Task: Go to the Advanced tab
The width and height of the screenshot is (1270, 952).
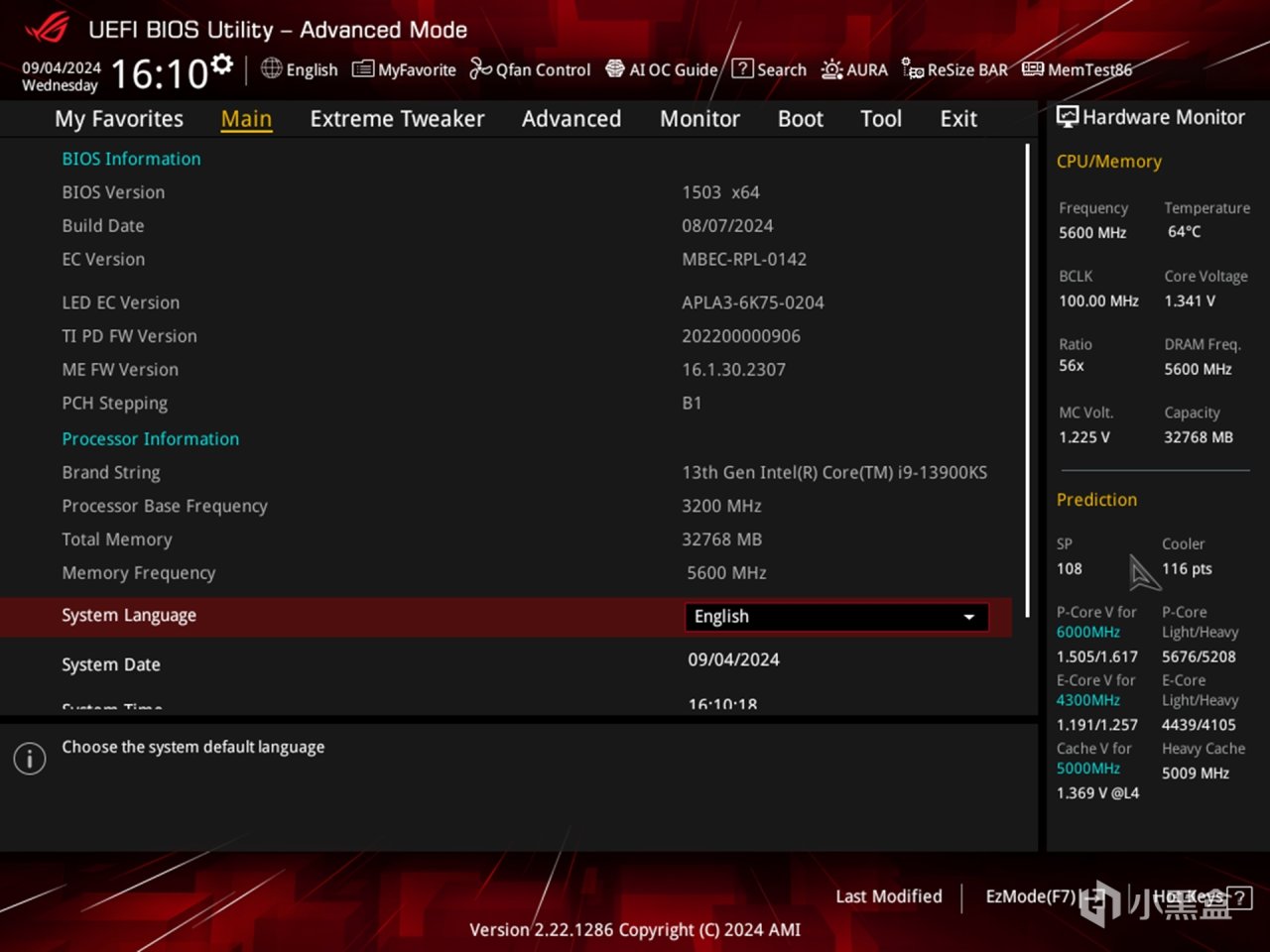Action: 571,119
